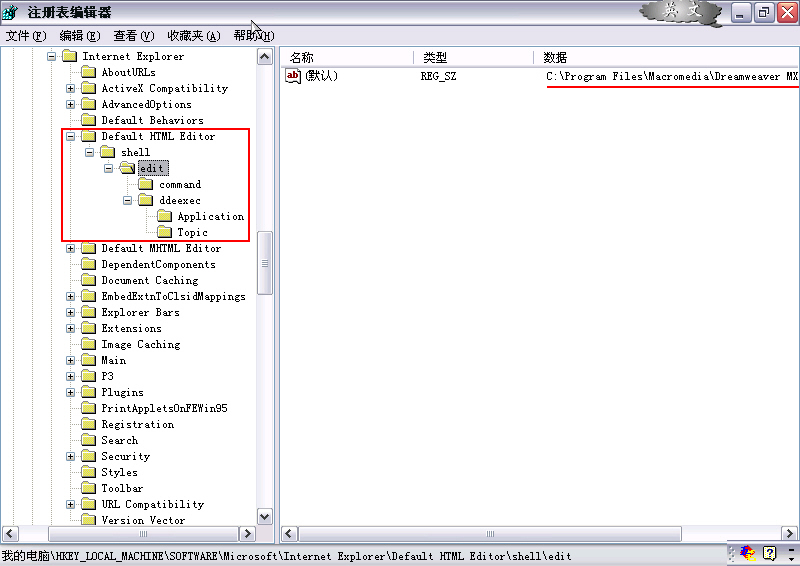This screenshot has height=566, width=800.
Task: Click the tree pane's scroll down arrow
Action: click(265, 517)
